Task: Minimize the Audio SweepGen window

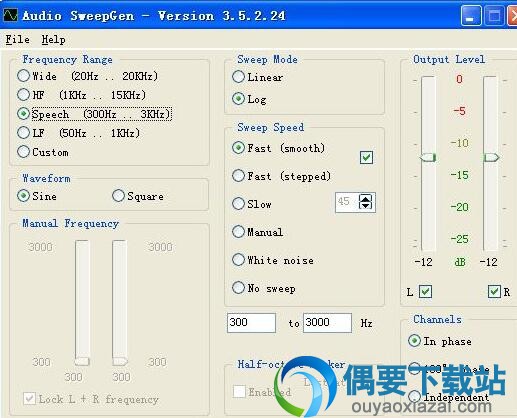Action: [471, 16]
